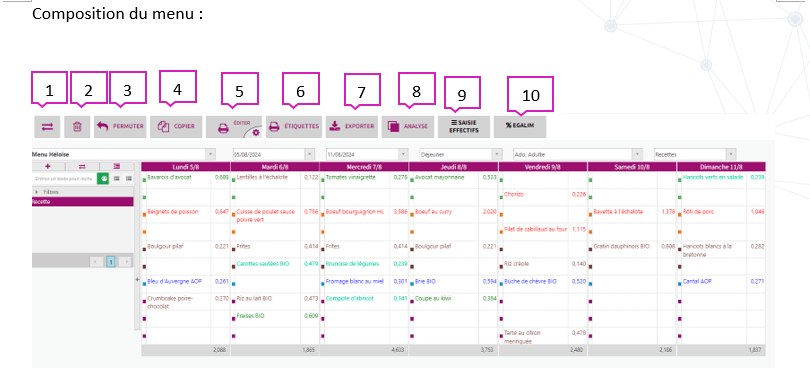Click the swap arrows toolbar button
The image size is (810, 379).
[48, 127]
